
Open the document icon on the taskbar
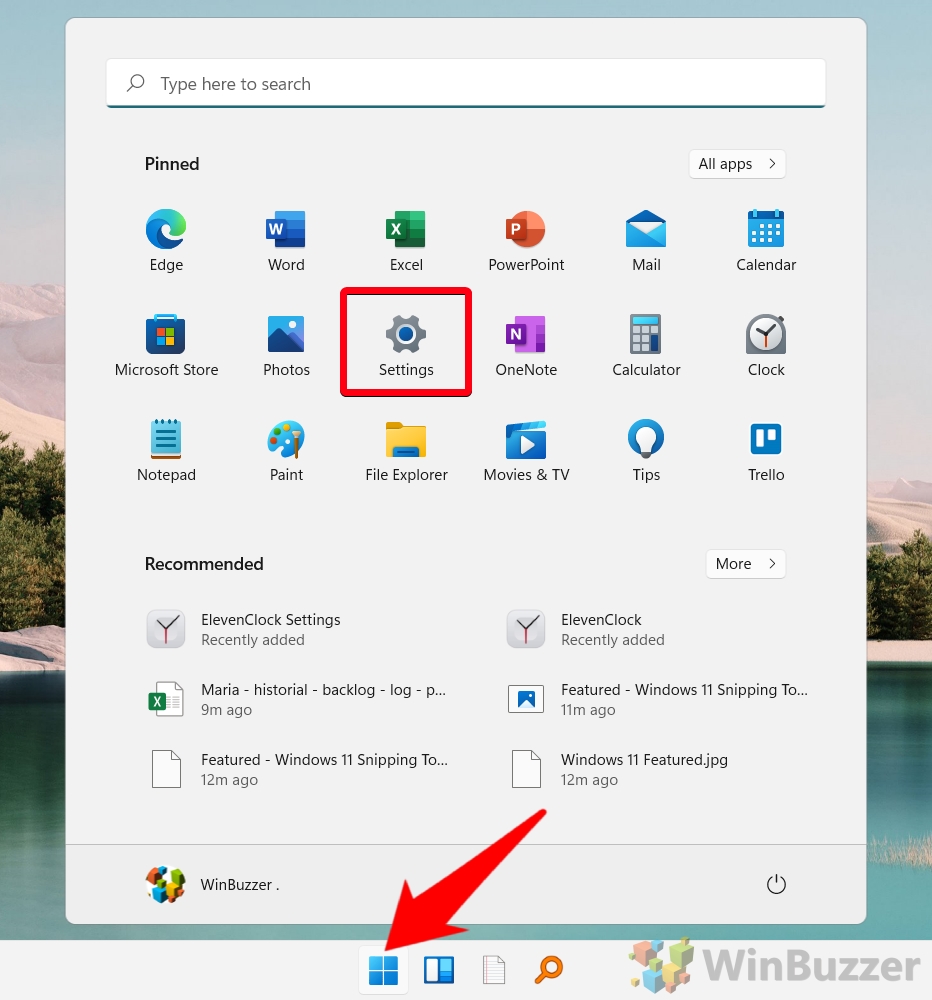pyautogui.click(x=493, y=970)
